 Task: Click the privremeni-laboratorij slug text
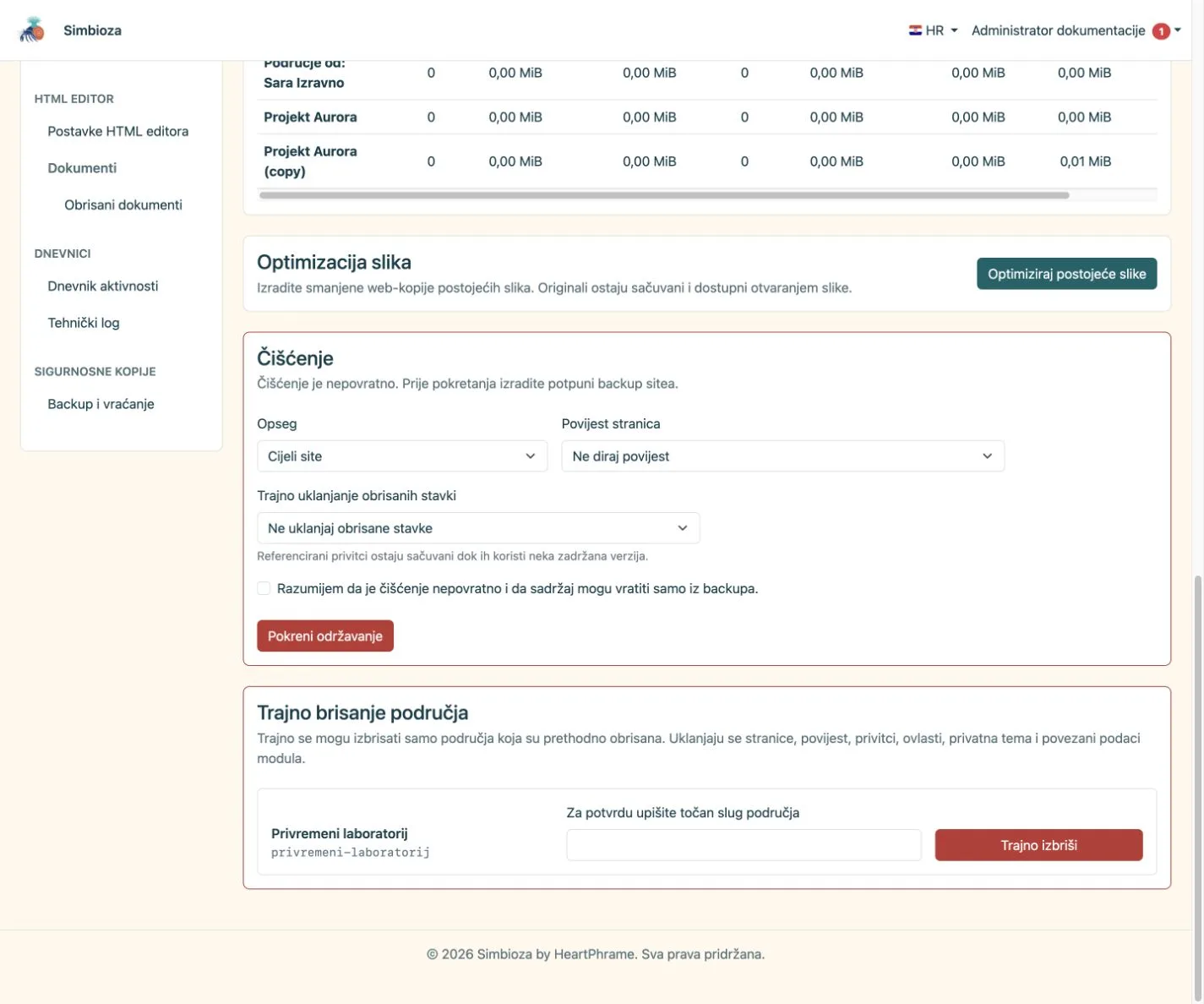(351, 853)
